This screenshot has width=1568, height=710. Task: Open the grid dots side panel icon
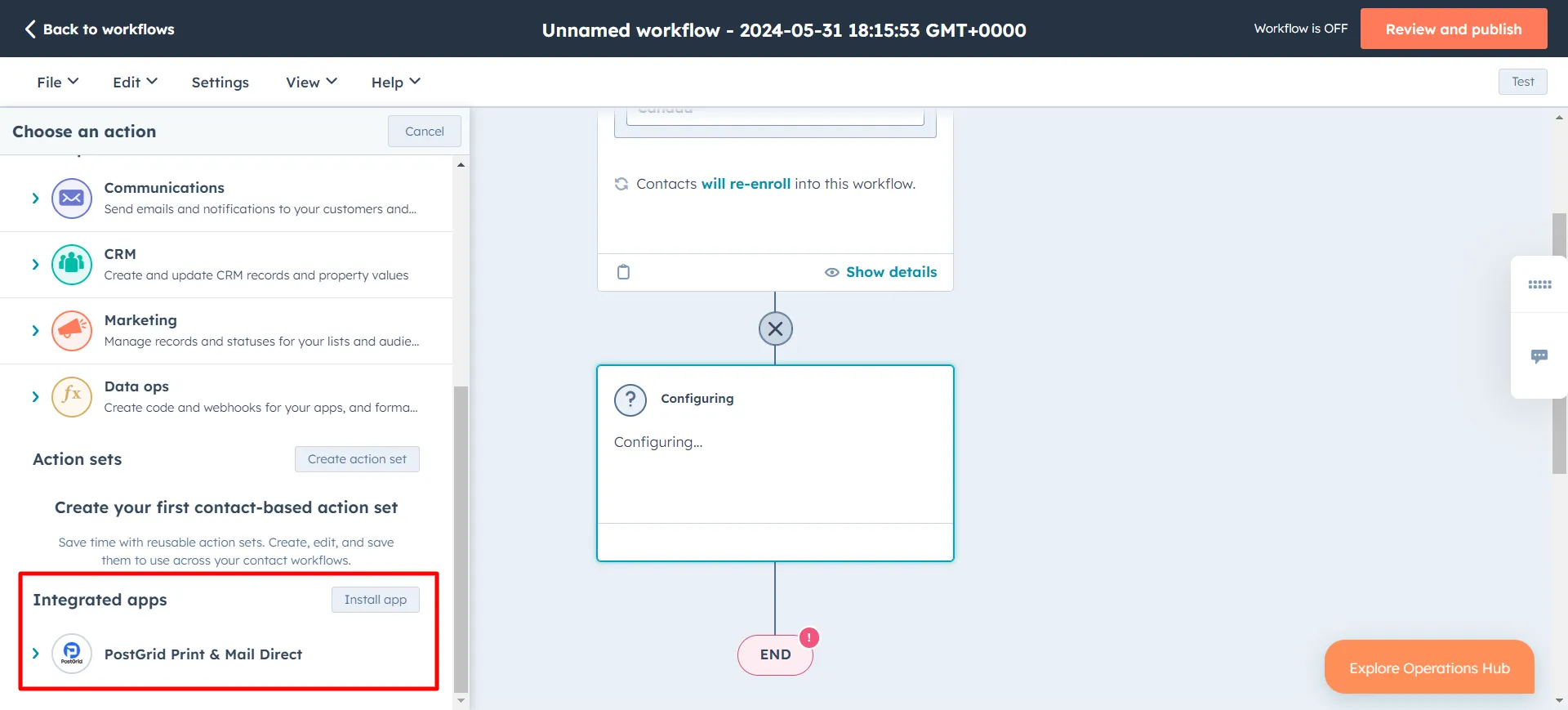(1539, 284)
